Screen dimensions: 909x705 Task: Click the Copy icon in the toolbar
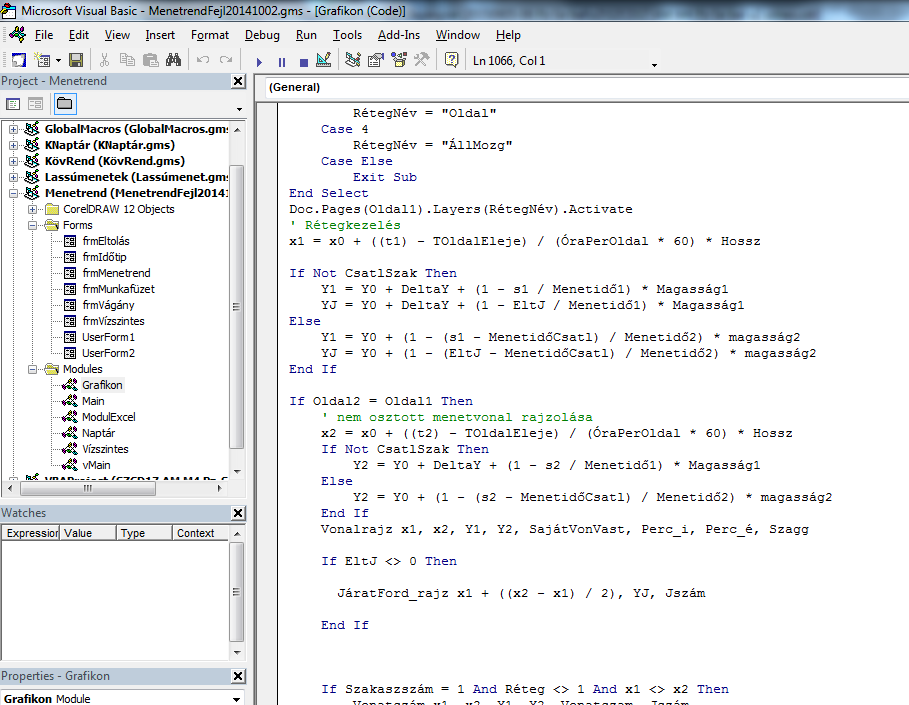tap(127, 60)
